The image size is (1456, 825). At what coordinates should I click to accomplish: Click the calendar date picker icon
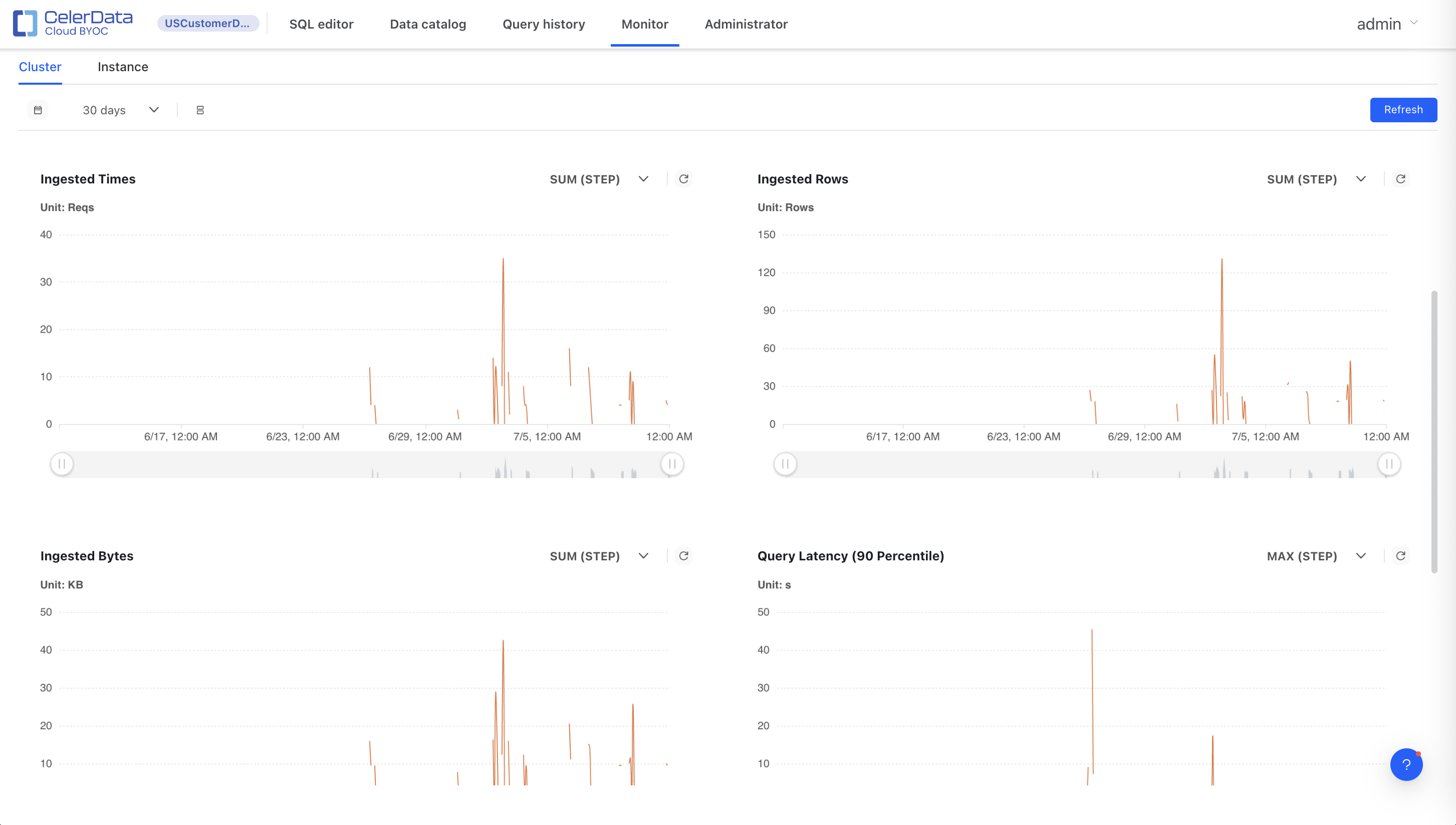coord(38,110)
